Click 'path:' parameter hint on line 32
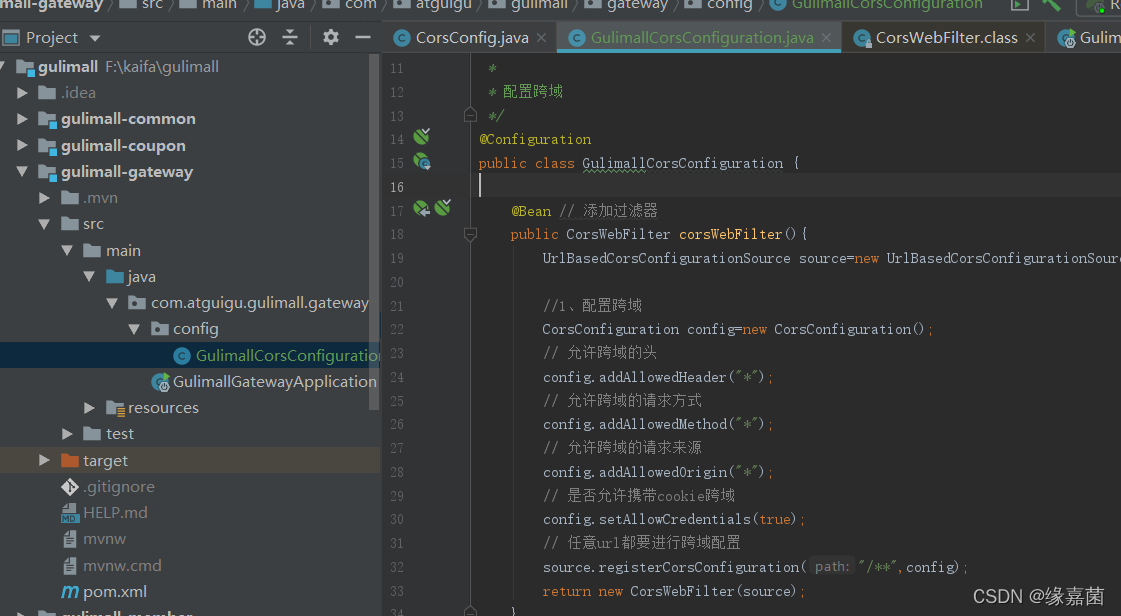Screen dimensions: 1121x616 (x=832, y=567)
